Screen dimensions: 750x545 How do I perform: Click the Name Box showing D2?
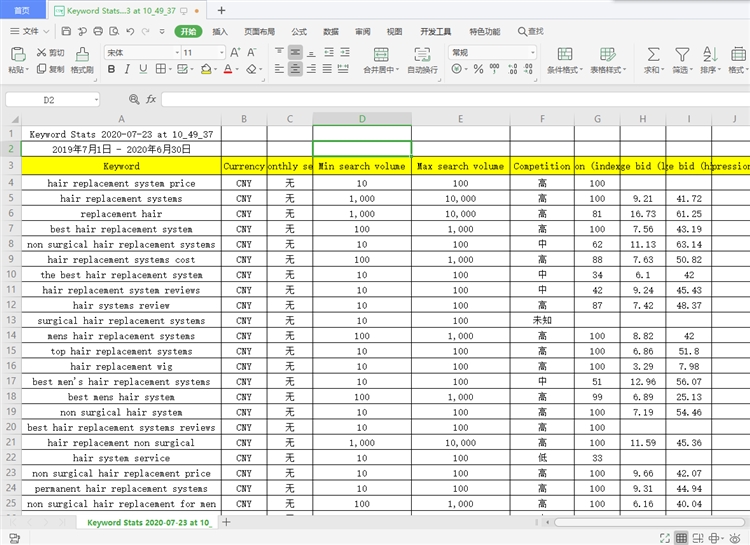(x=50, y=100)
